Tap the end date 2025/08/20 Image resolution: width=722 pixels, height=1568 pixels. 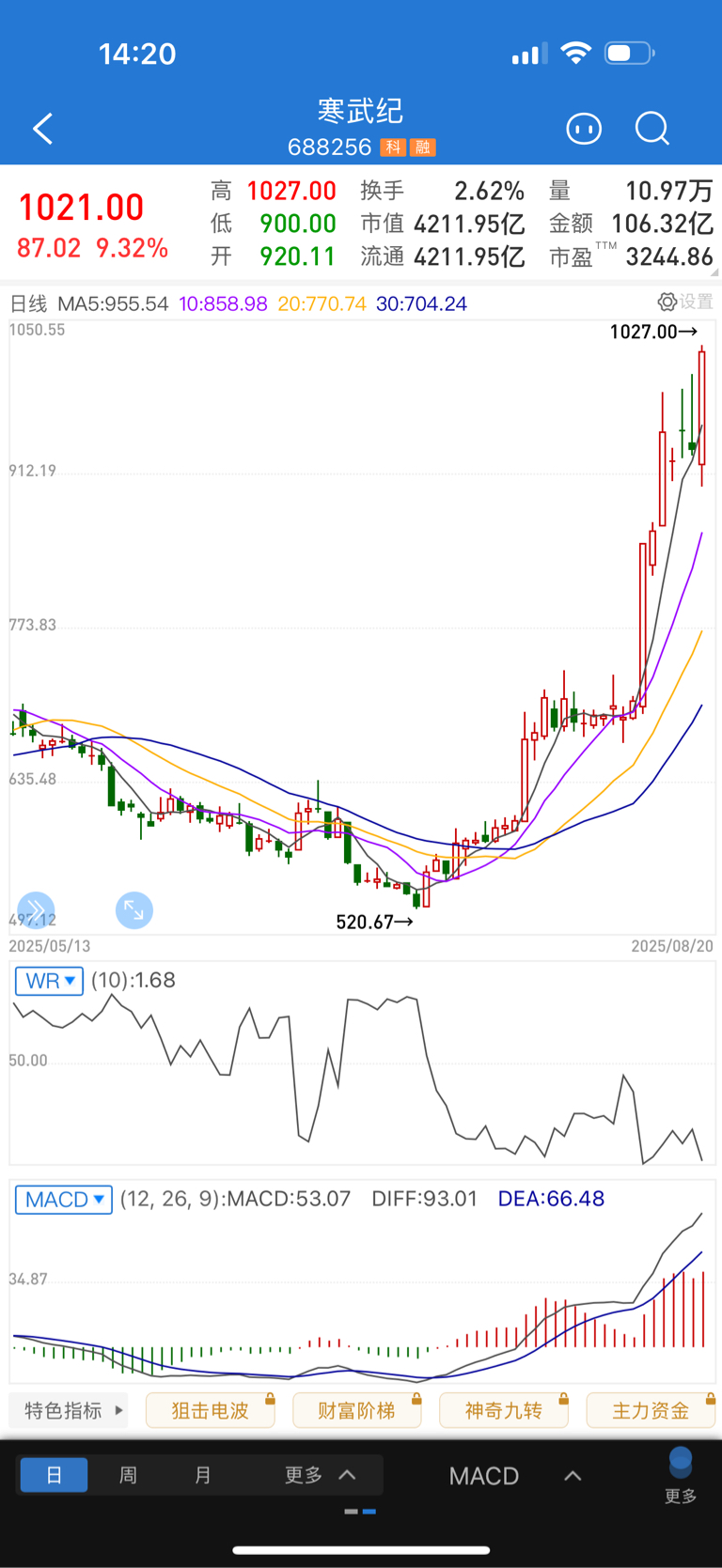tap(672, 946)
